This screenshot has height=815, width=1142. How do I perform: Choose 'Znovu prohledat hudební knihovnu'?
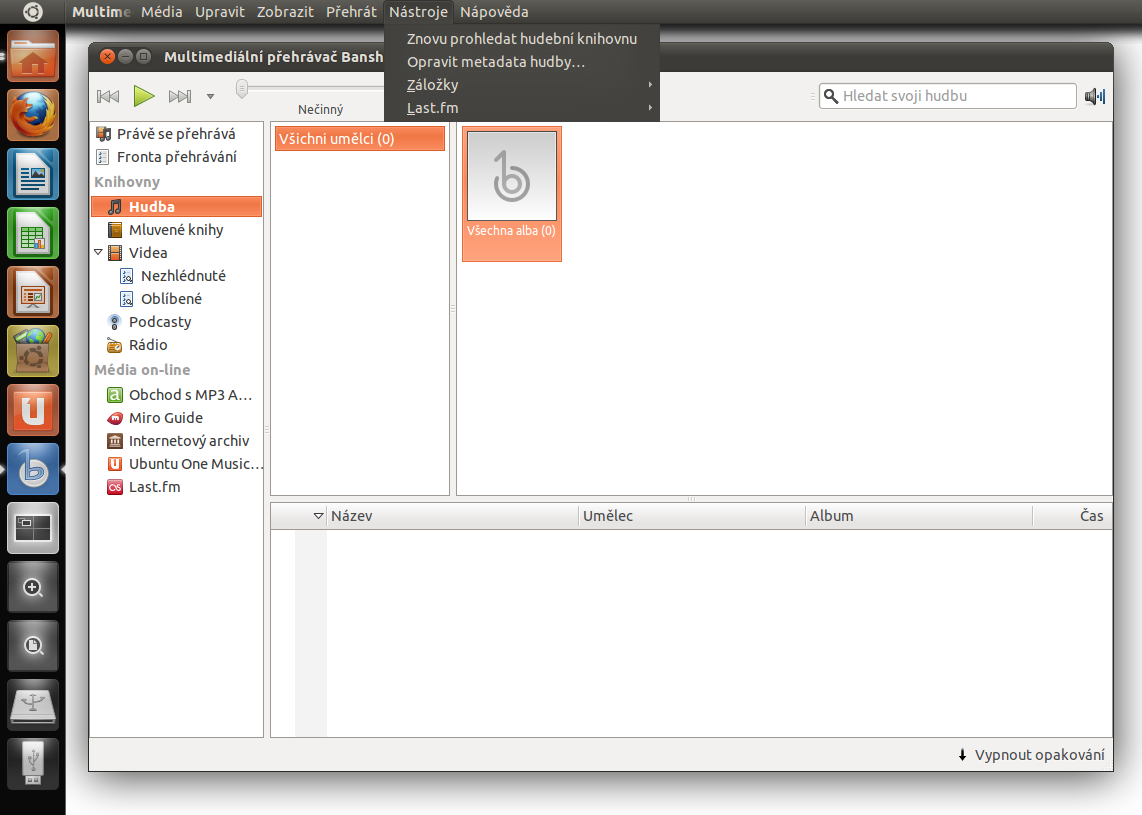[521, 39]
